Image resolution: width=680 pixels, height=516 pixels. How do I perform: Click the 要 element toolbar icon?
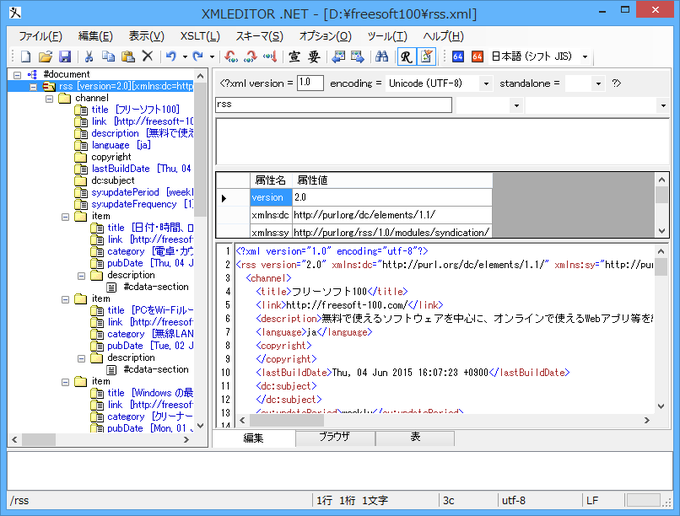(x=314, y=56)
